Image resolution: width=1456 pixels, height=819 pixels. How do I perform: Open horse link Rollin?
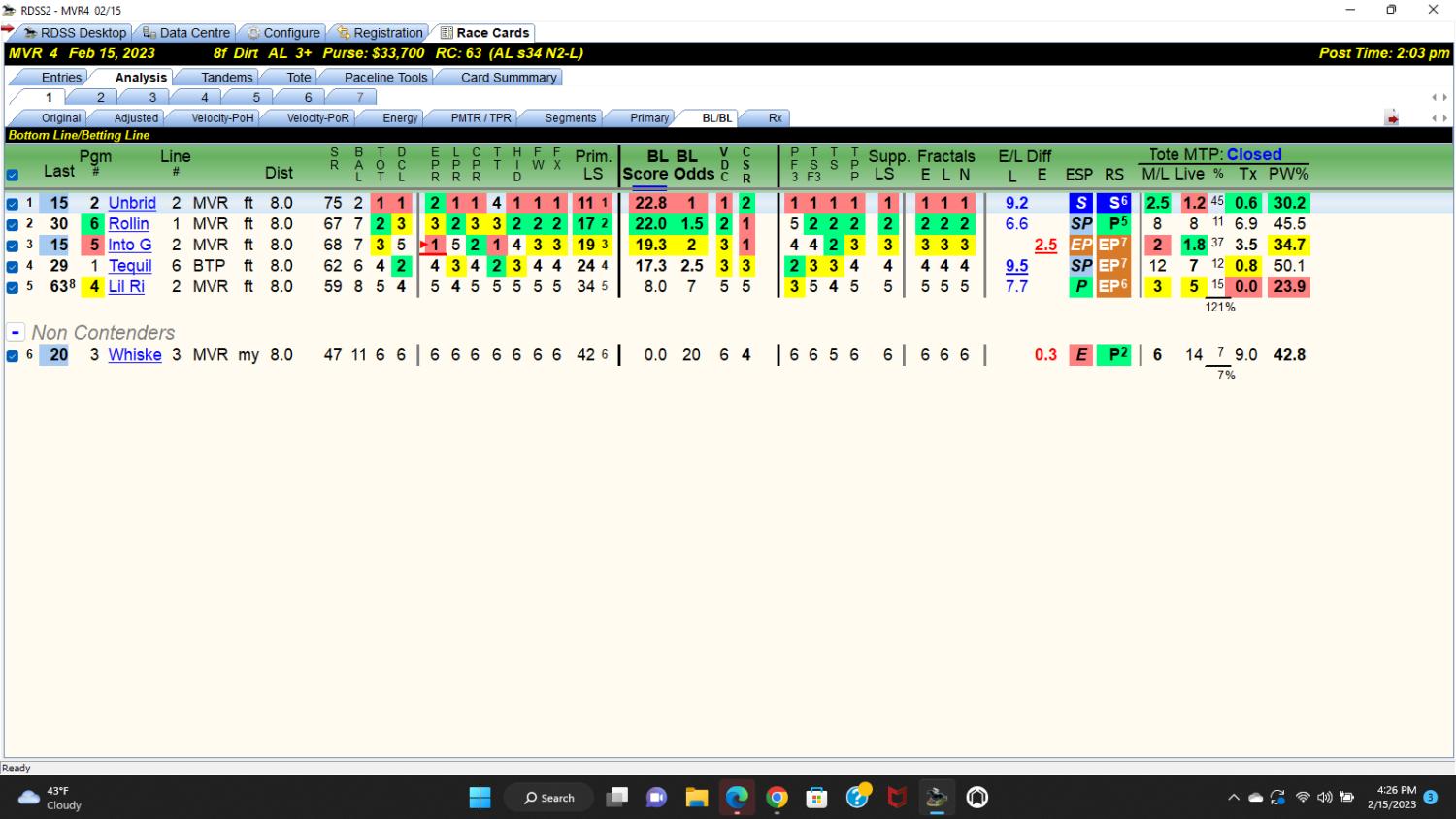pos(128,223)
